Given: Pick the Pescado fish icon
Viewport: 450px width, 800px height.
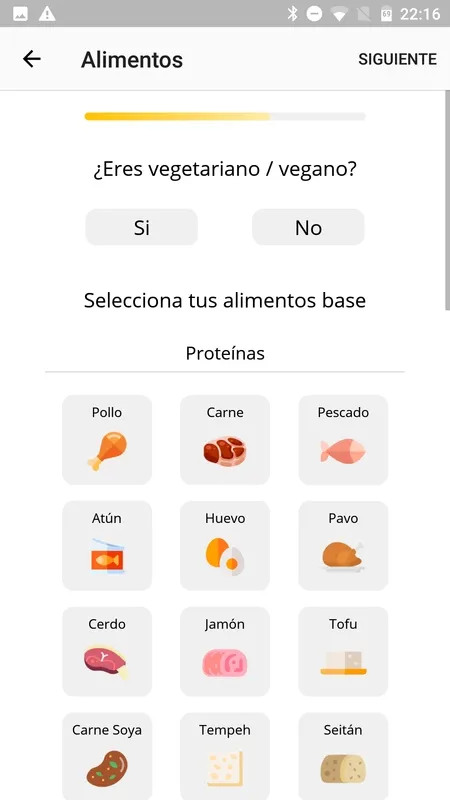Looking at the screenshot, I should 343,451.
